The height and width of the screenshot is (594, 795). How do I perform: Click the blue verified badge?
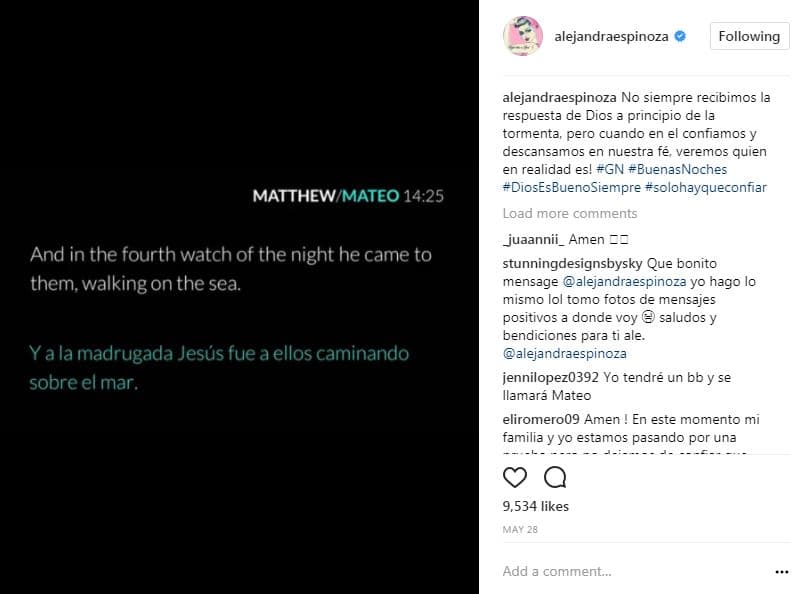(680, 36)
